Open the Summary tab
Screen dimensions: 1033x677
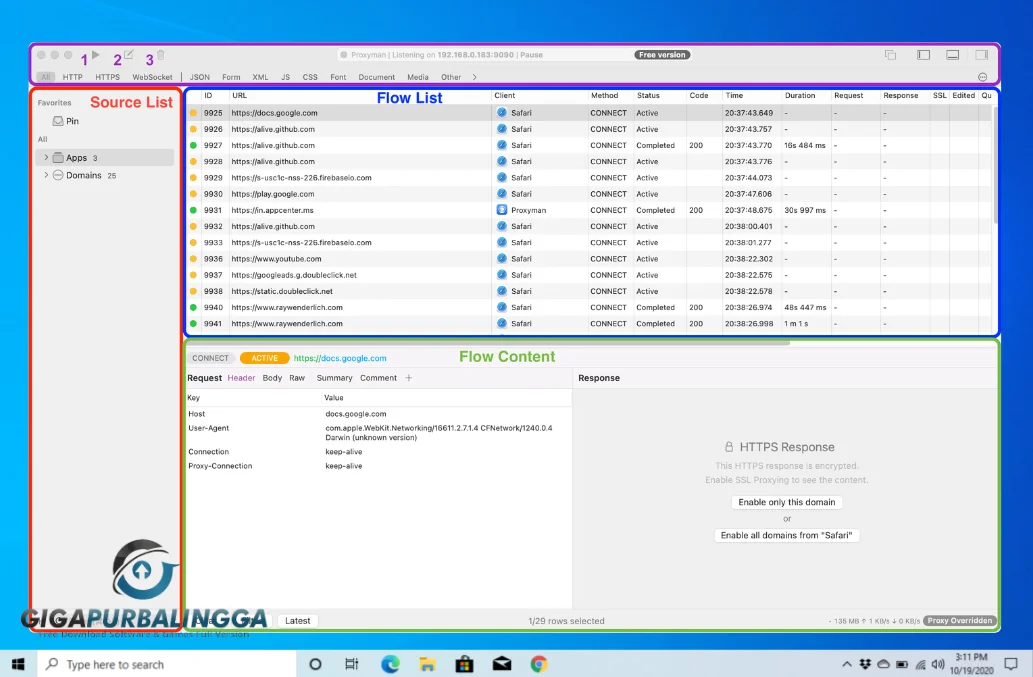click(x=334, y=378)
